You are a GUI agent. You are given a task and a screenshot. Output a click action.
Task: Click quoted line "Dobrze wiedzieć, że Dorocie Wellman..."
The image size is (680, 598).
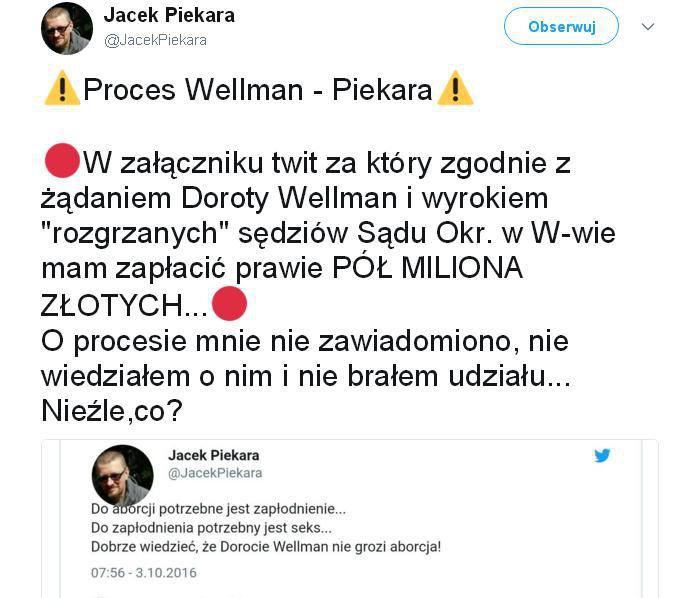(x=266, y=547)
